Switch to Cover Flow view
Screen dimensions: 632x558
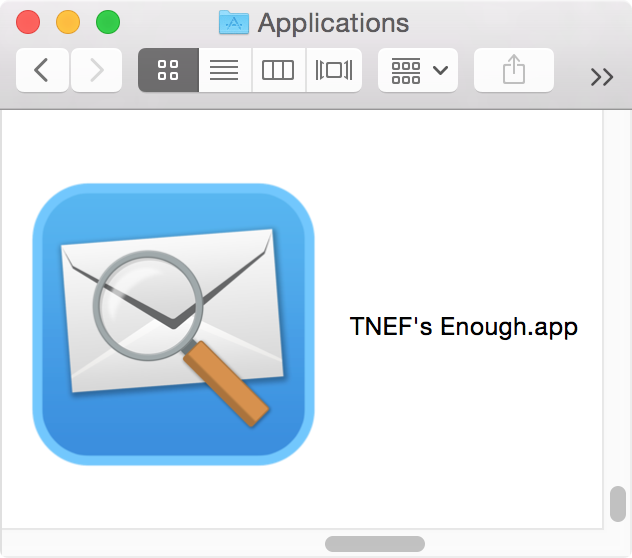[x=334, y=70]
